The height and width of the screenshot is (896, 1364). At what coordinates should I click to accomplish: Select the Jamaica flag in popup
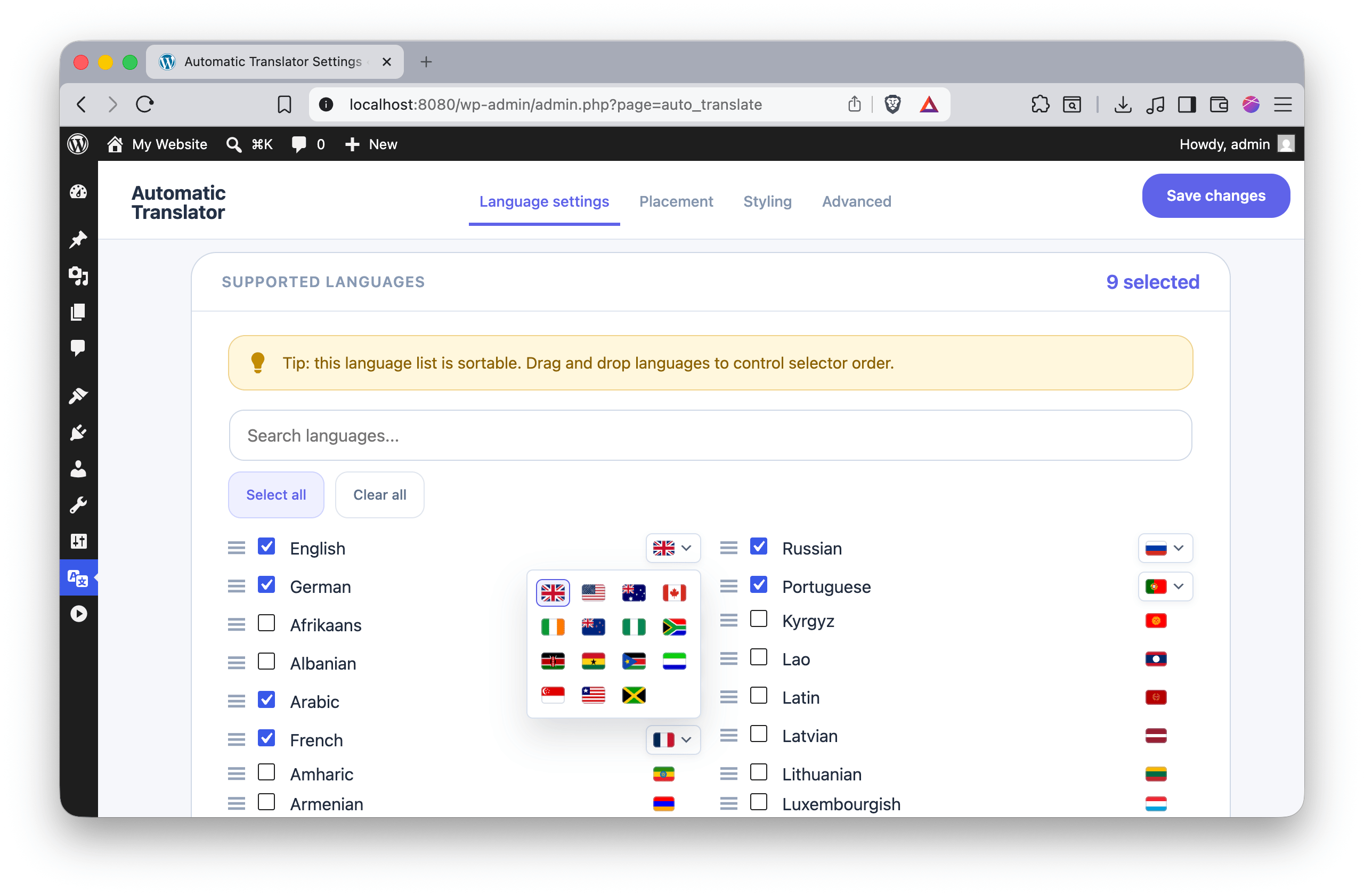coord(634,696)
